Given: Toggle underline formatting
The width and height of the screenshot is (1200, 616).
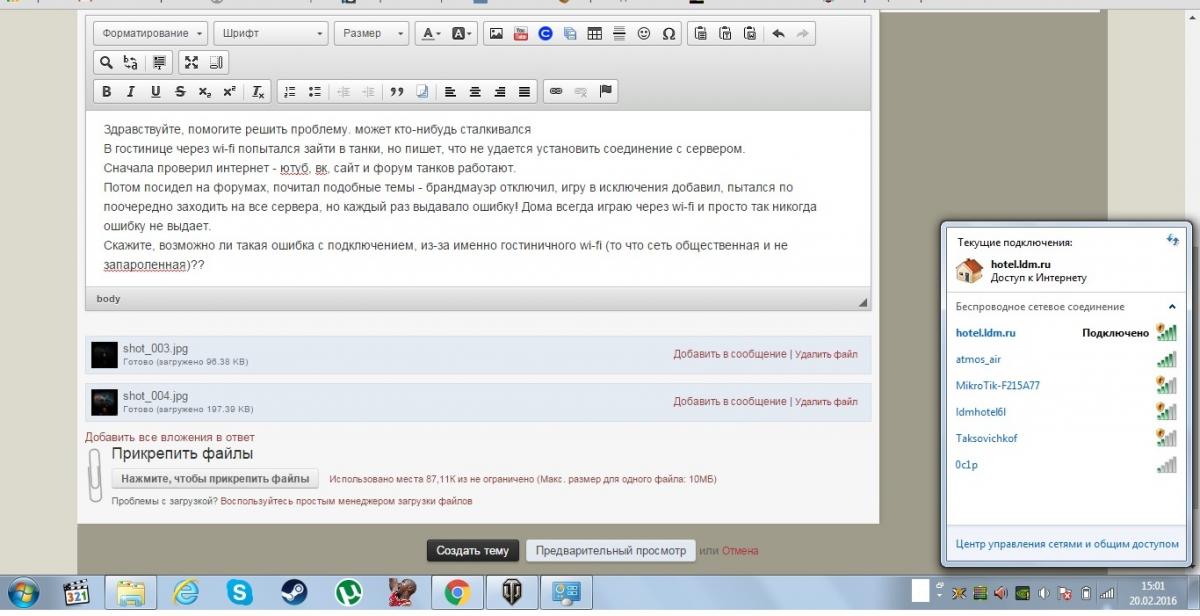Looking at the screenshot, I should [155, 92].
